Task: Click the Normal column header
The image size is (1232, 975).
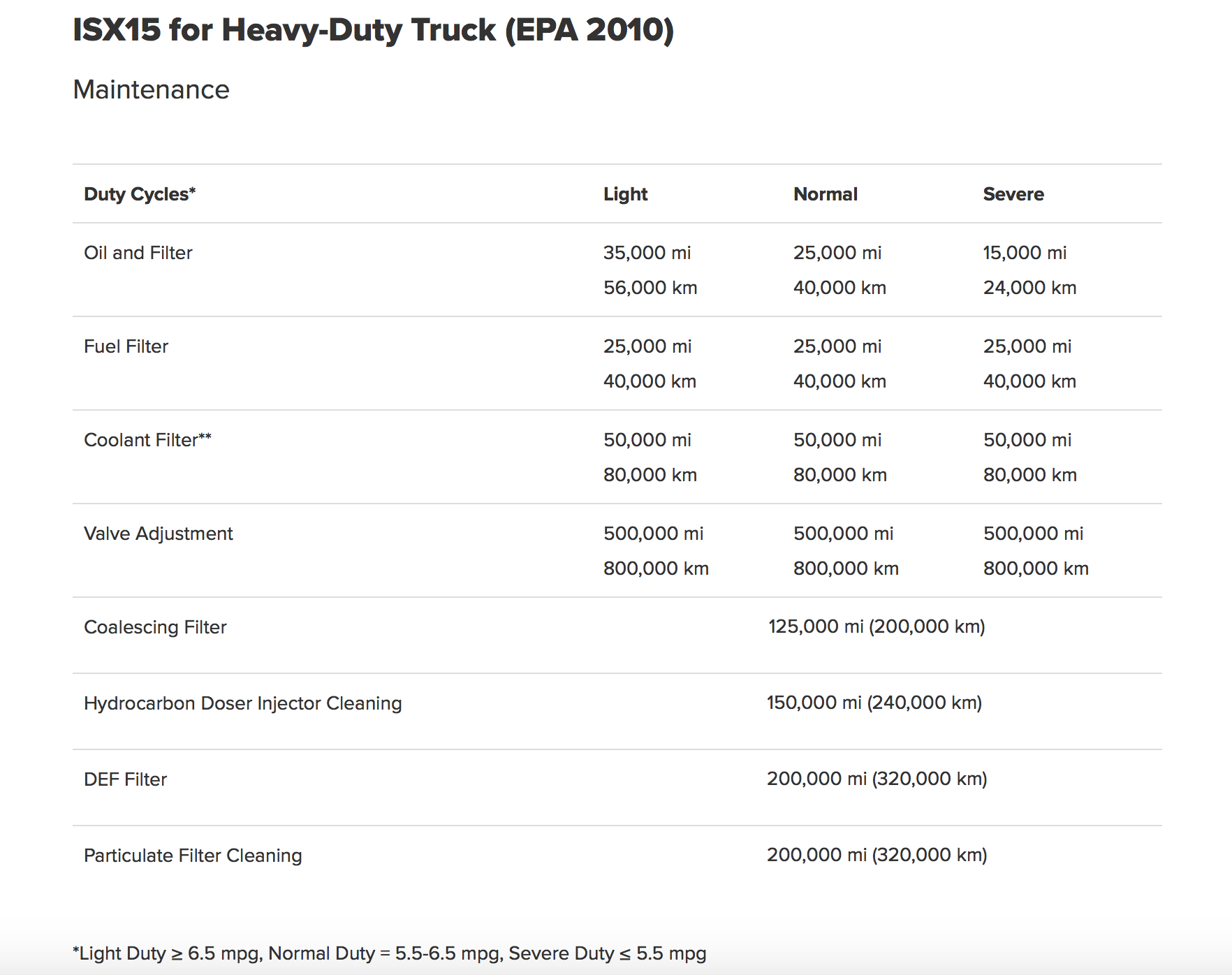Action: pos(825,194)
